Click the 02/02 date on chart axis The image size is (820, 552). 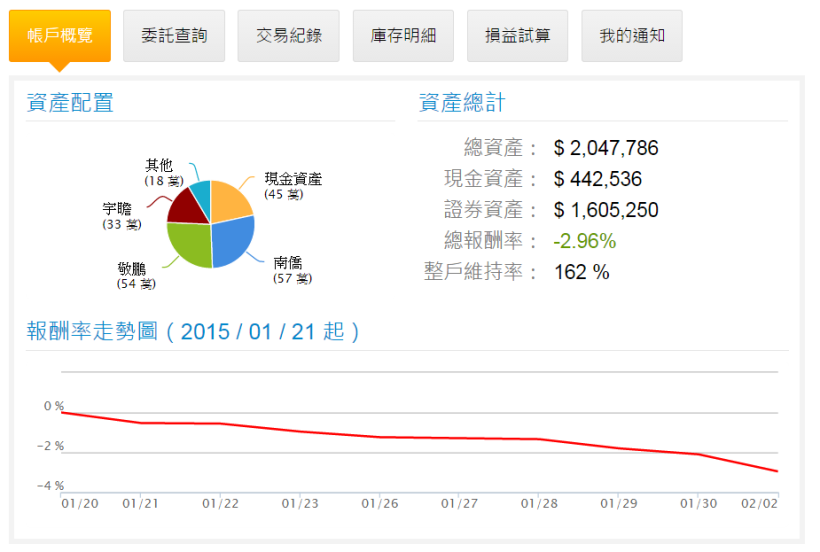click(759, 504)
